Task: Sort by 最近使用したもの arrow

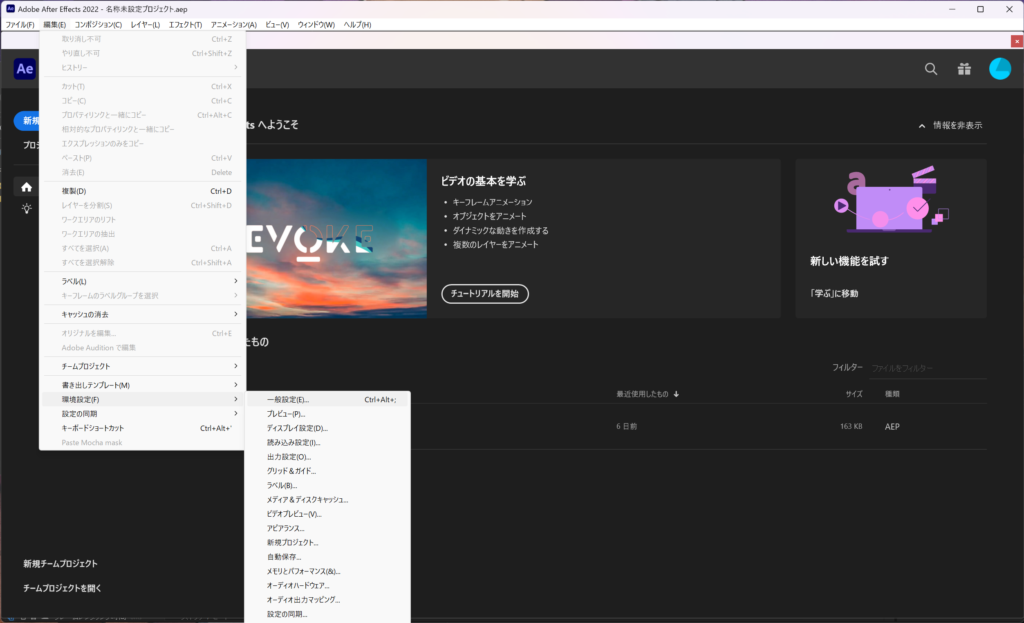Action: [x=676, y=394]
